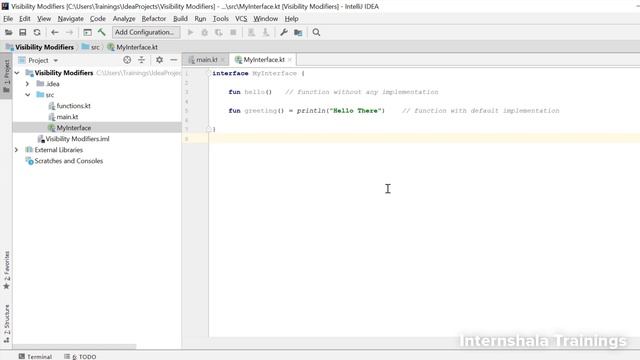Open the File menu

click(8, 19)
